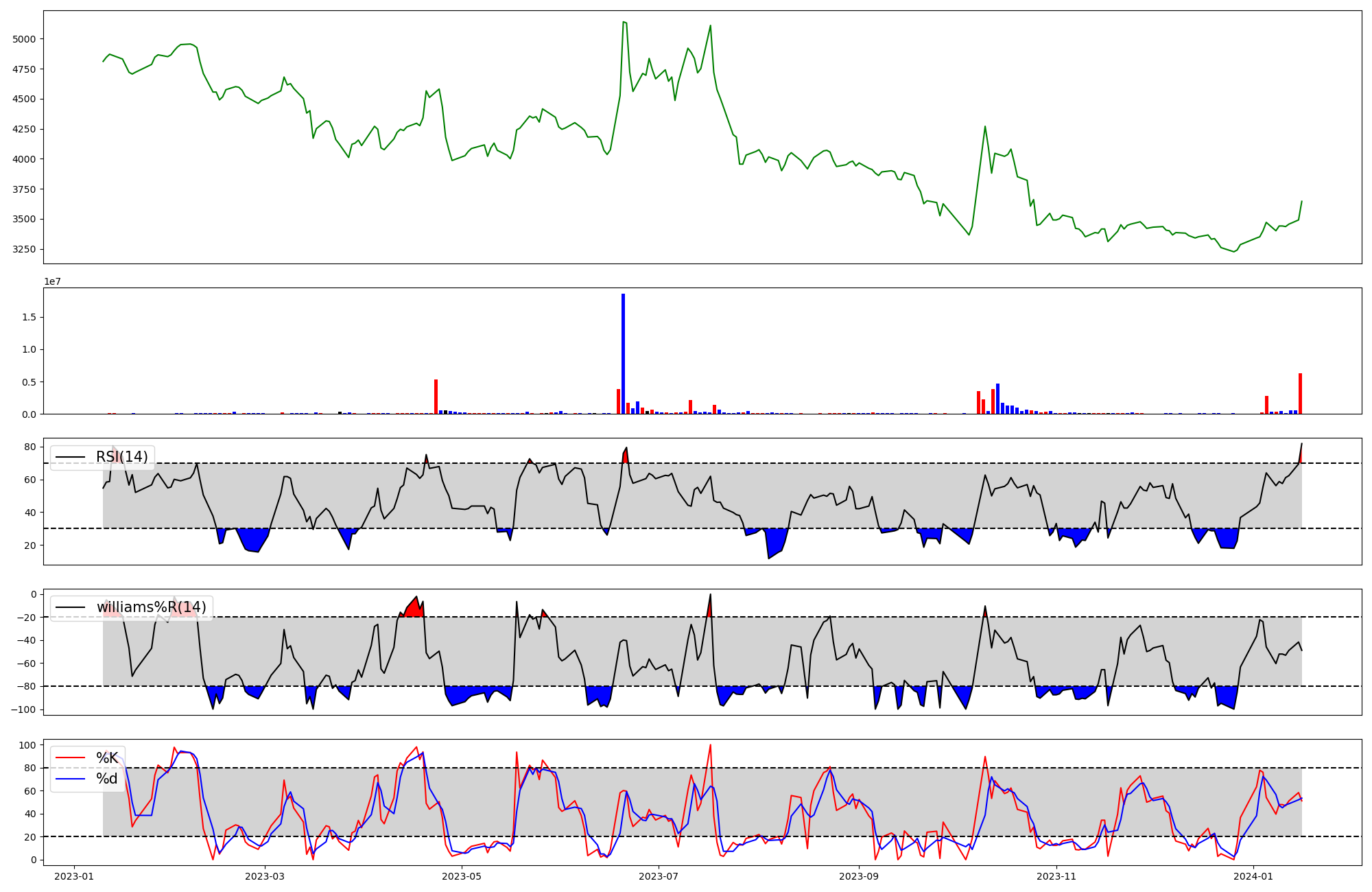
Task: Click the highest peak of the green price line
Action: pyautogui.click(x=623, y=22)
